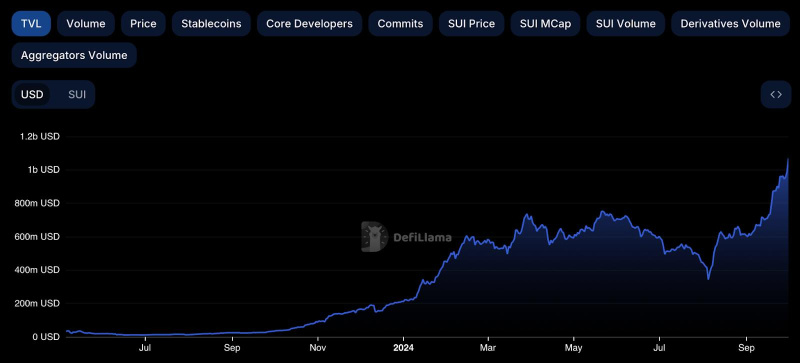Show Commits data on chart

click(400, 23)
